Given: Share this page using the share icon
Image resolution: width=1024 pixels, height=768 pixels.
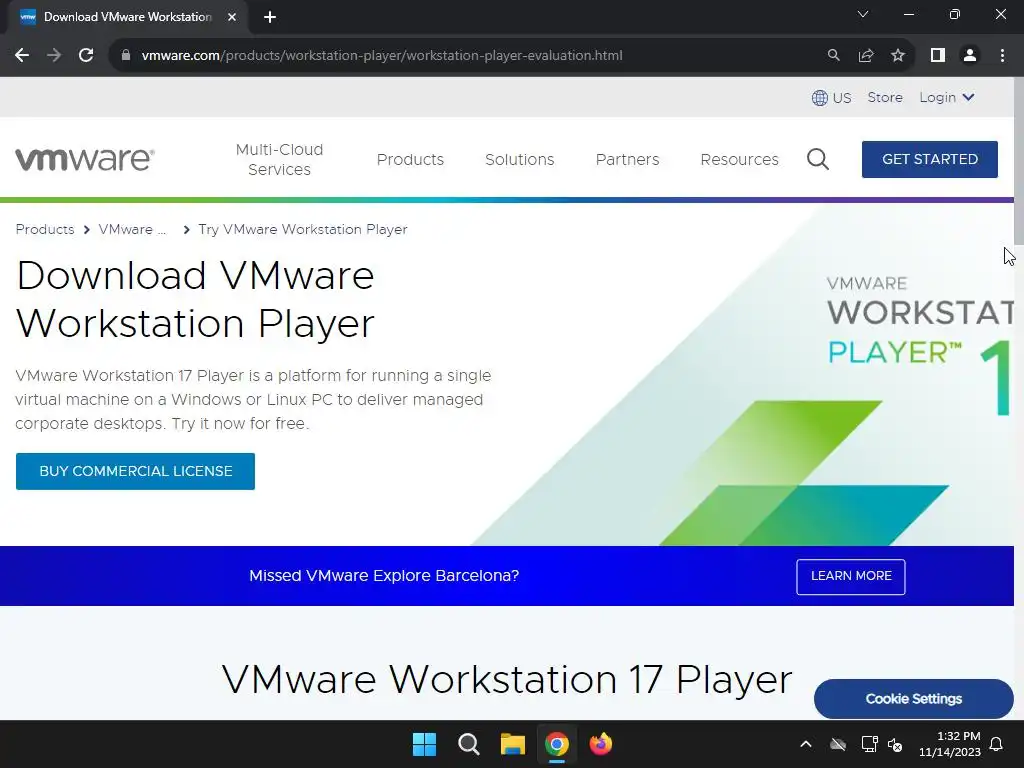Looking at the screenshot, I should click(x=866, y=56).
